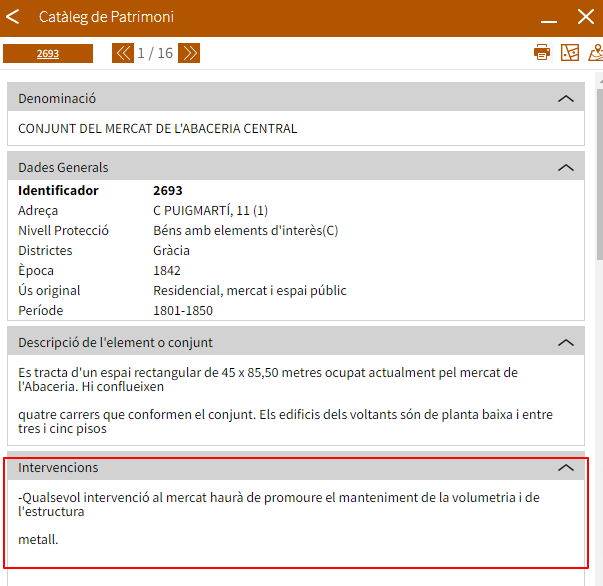Image resolution: width=603 pixels, height=586 pixels.
Task: Open the 2693 record link
Action: tap(48, 53)
